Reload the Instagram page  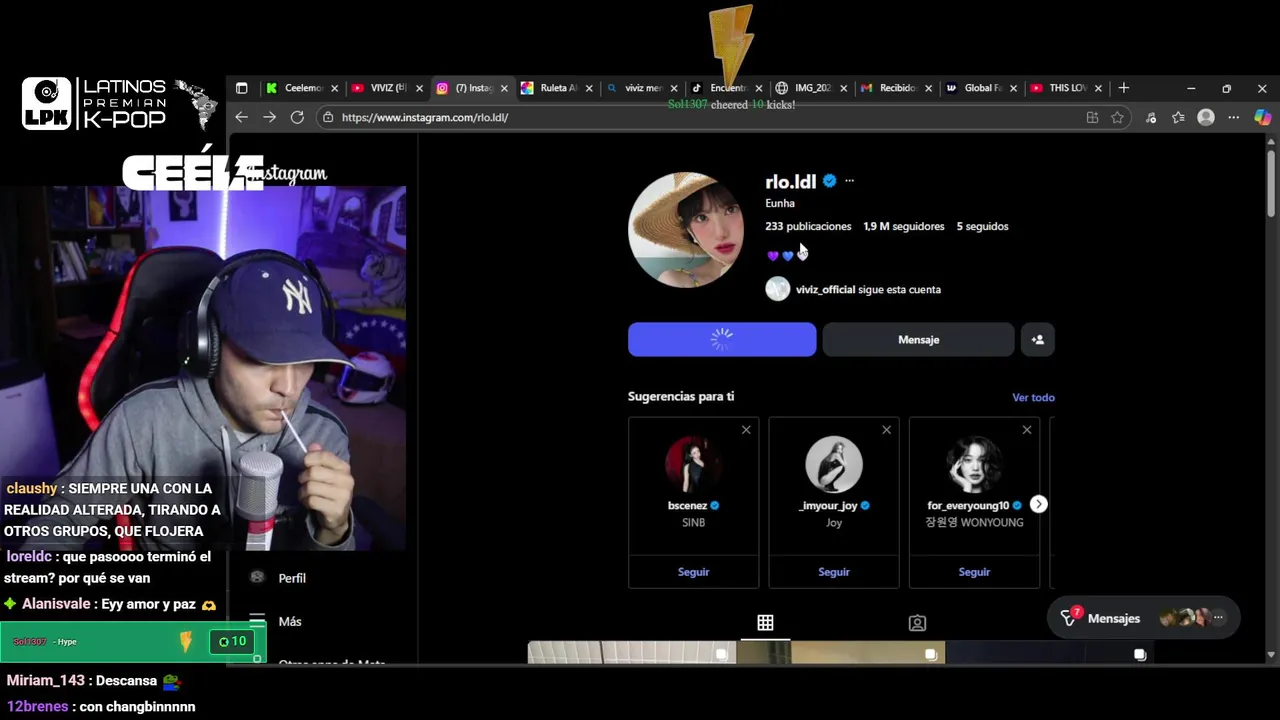(297, 117)
